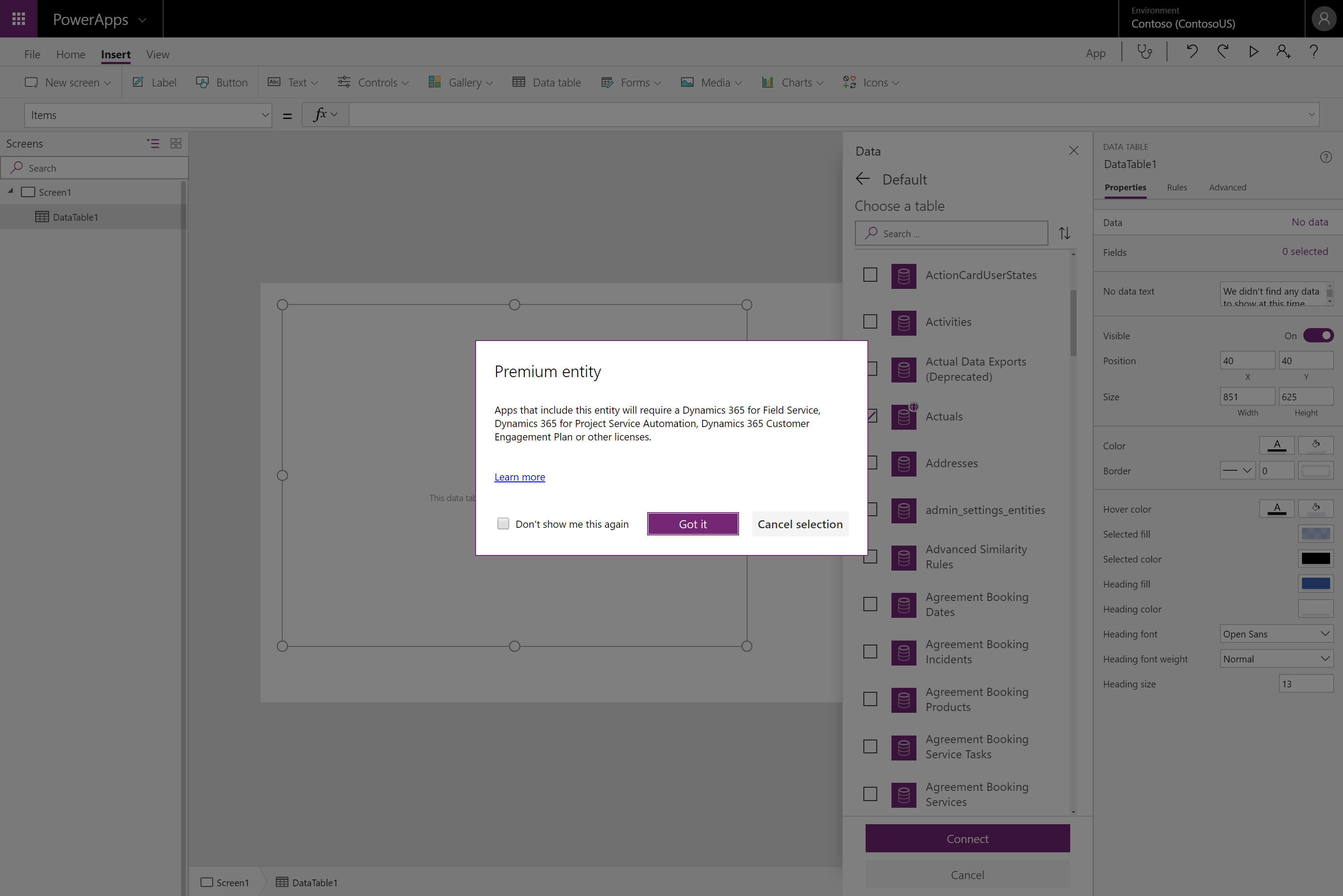Toggle the Visible switch off

pos(1318,335)
